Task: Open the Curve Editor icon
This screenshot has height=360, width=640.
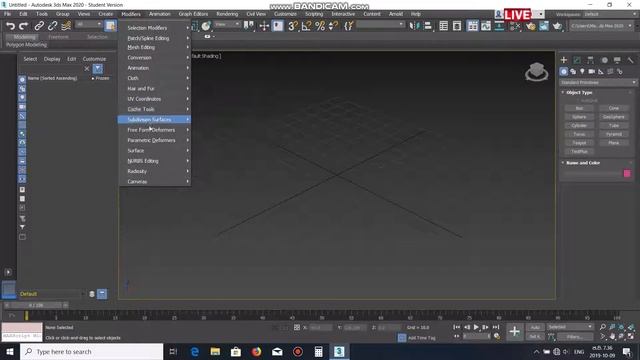Action: (486, 26)
